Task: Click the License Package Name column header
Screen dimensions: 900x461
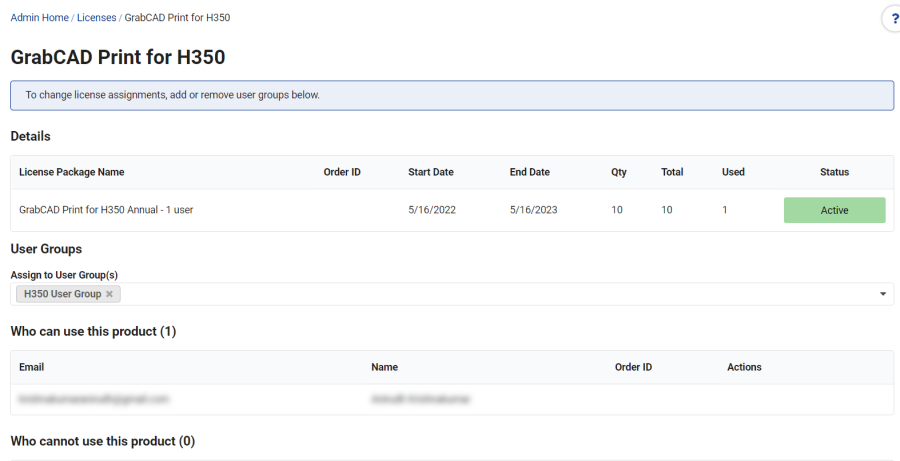Action: [x=71, y=172]
